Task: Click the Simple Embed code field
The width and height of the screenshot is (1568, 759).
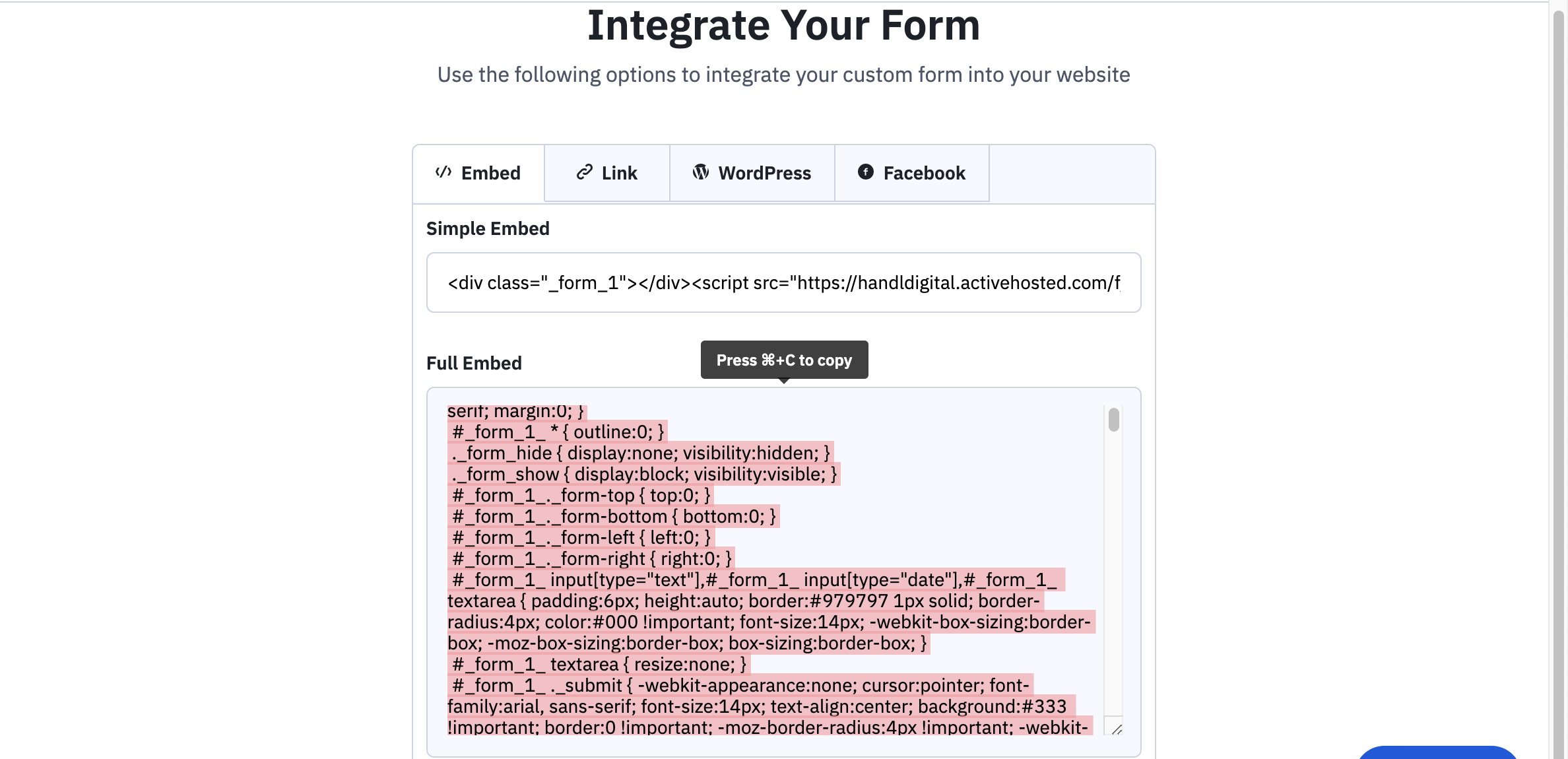Action: [783, 282]
